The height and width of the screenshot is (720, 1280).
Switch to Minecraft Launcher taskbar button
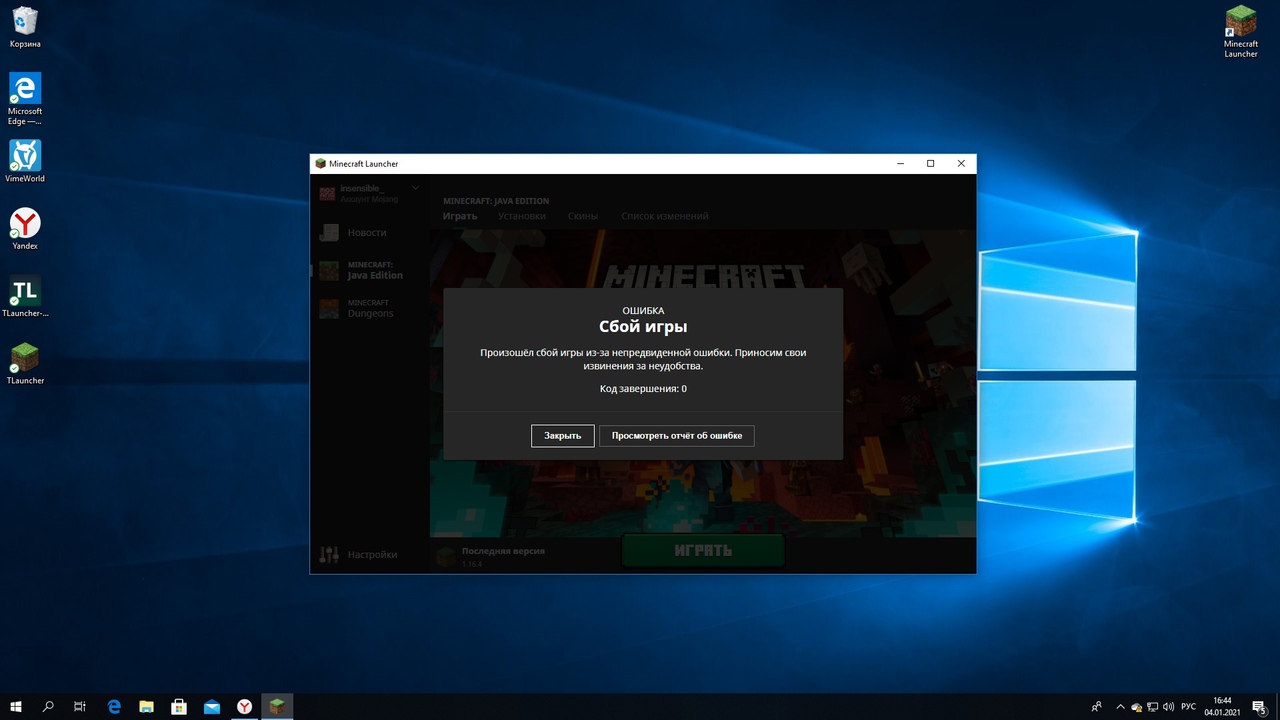pyautogui.click(x=277, y=706)
